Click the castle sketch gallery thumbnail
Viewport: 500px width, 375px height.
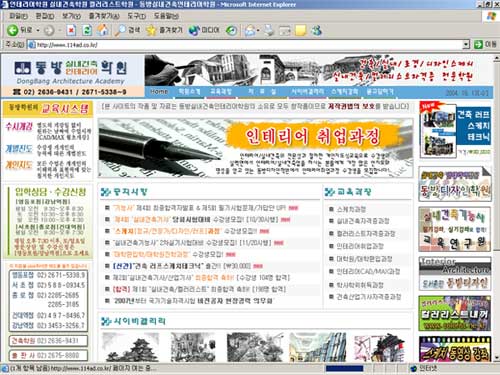tap(130, 347)
